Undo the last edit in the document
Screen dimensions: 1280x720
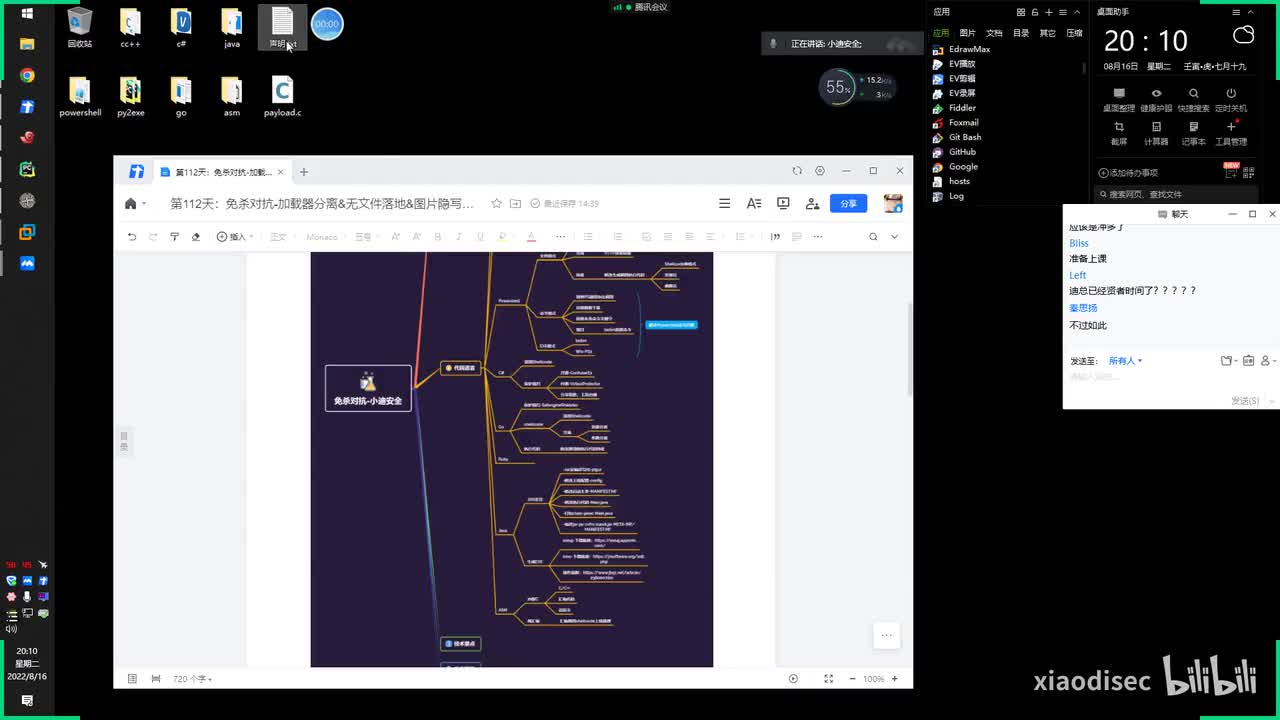(x=132, y=237)
